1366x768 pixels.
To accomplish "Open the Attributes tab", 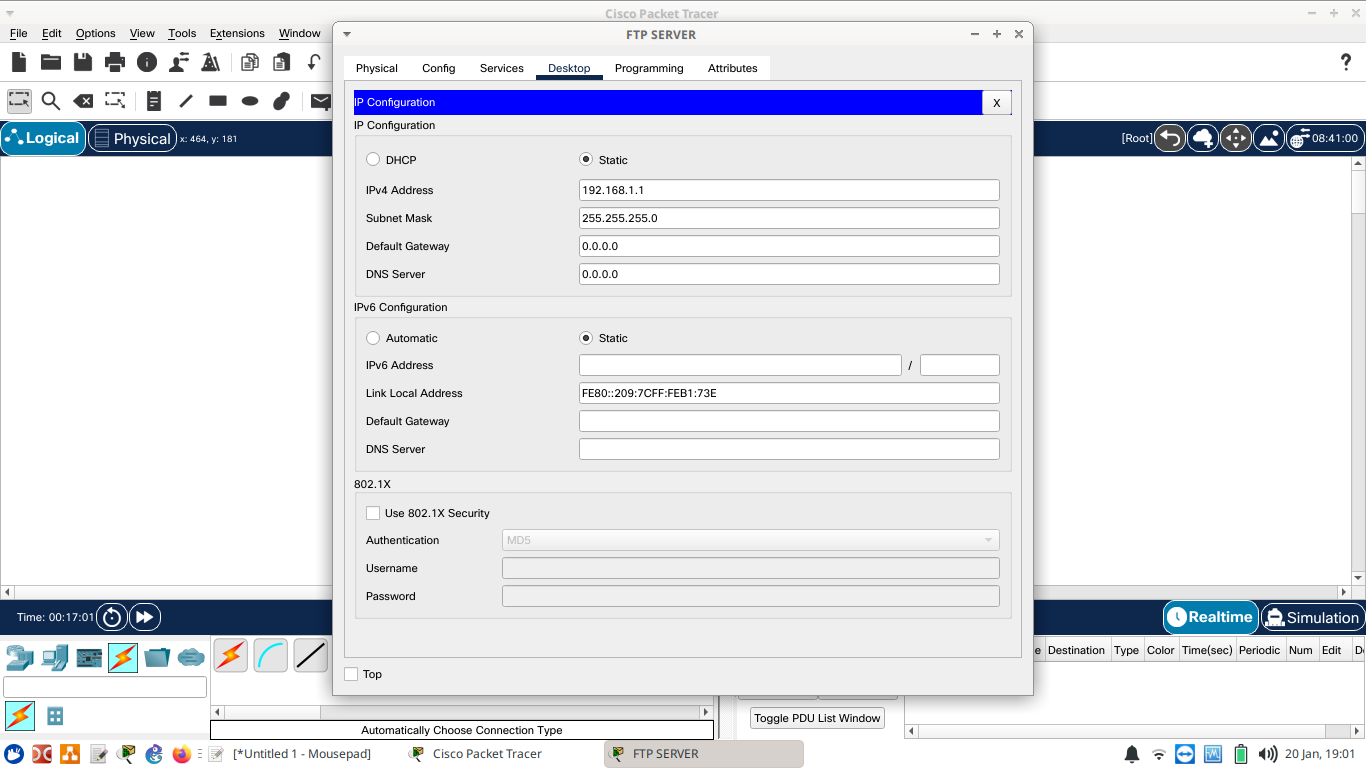I will click(733, 68).
